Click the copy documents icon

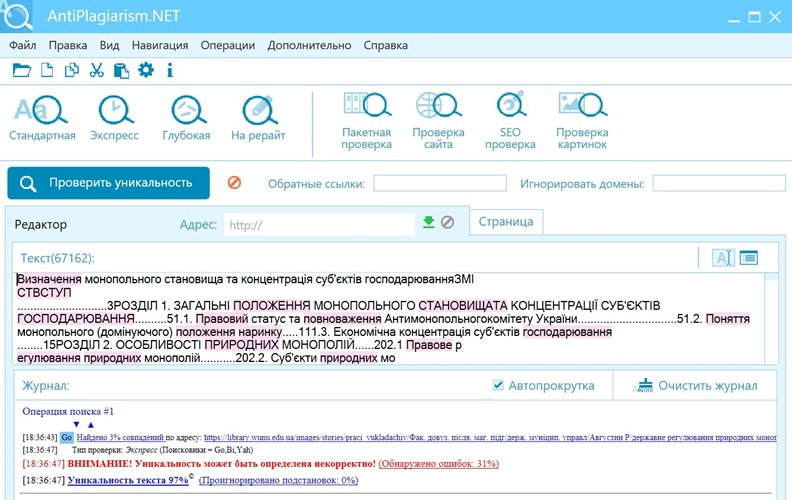(72, 70)
